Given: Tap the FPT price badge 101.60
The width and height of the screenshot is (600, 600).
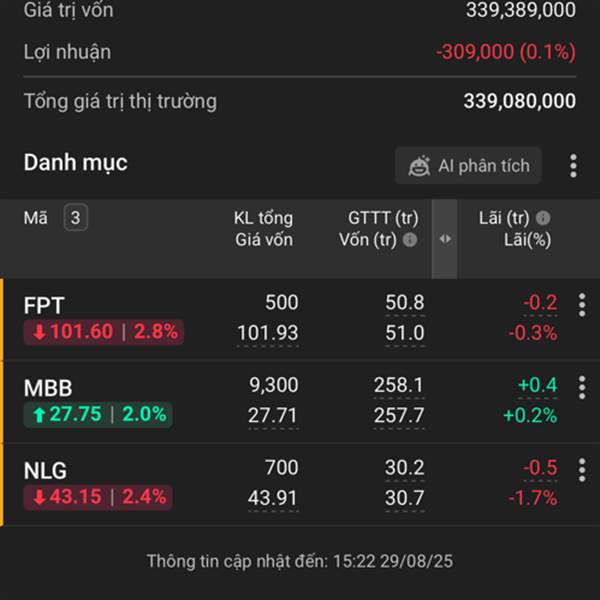Looking at the screenshot, I should click(104, 332).
